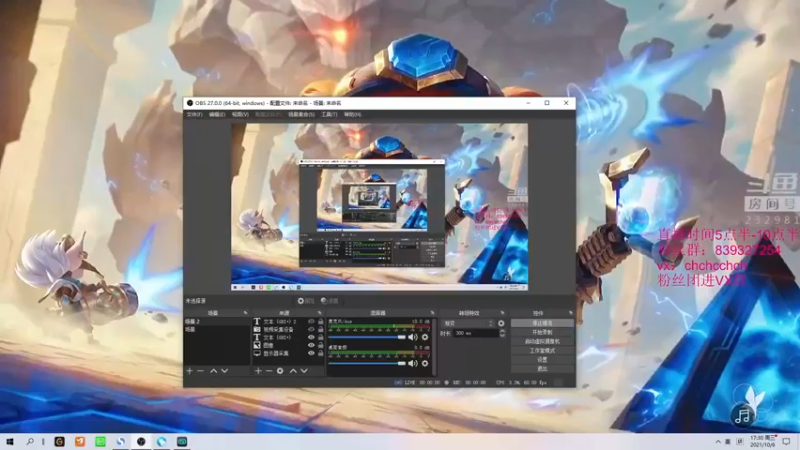Open the scene transition type dropdown
800x450 pixels.
coord(468,323)
